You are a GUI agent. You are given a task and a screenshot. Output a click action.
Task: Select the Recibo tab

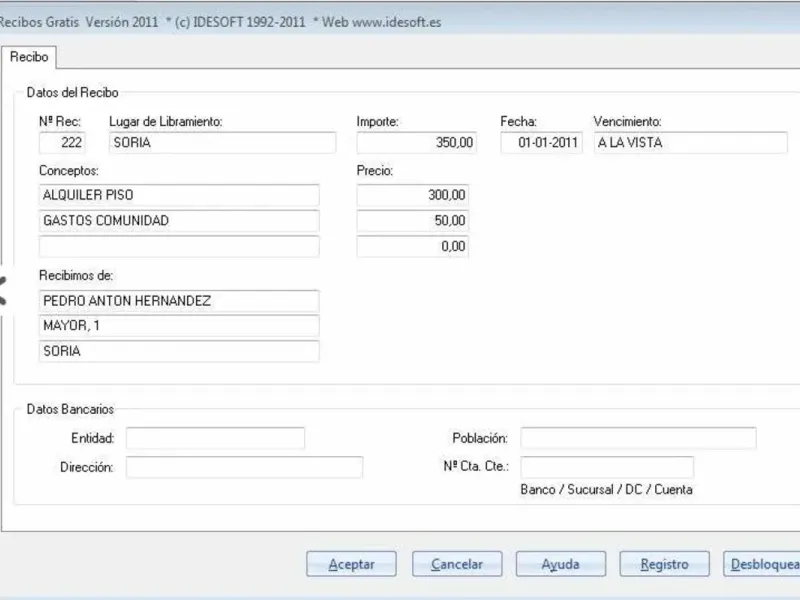[29, 57]
